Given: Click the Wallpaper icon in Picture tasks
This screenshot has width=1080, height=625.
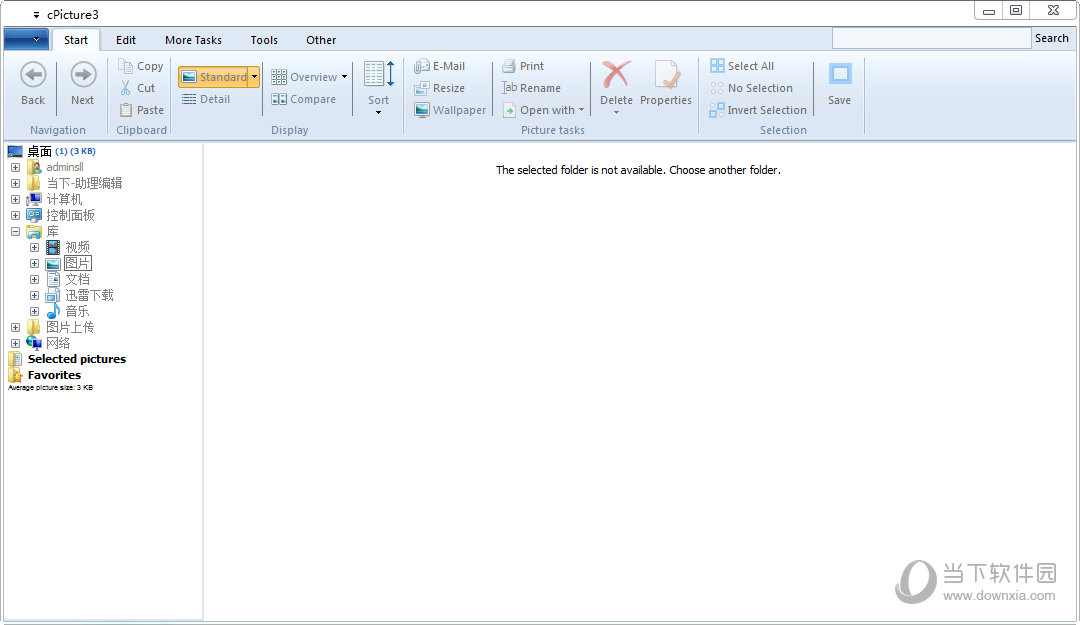Looking at the screenshot, I should (423, 110).
